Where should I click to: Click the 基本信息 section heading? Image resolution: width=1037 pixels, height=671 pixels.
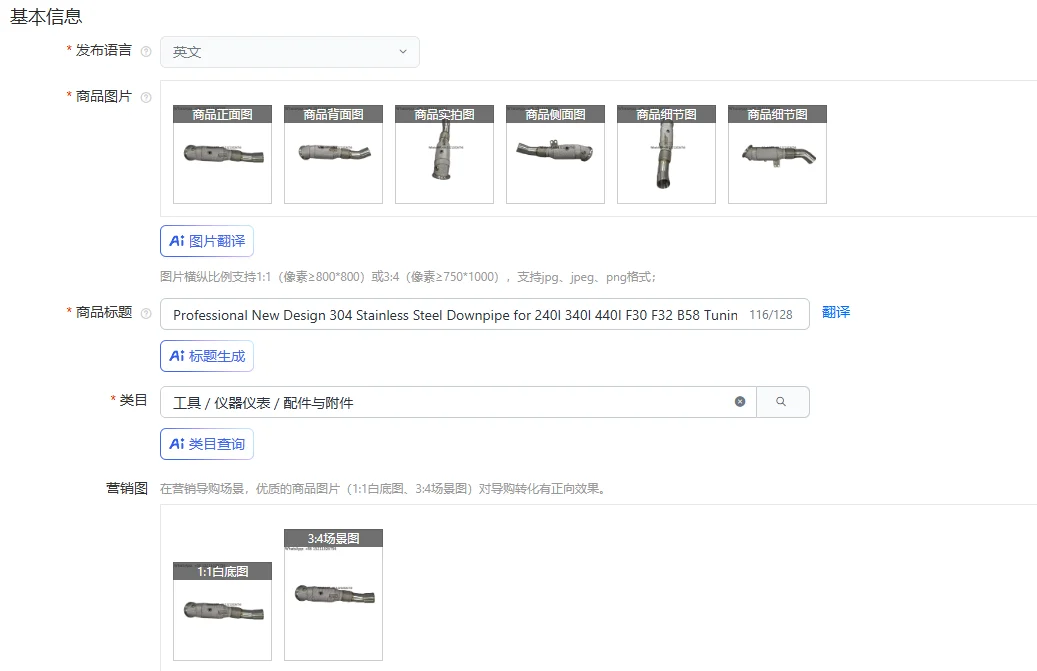46,17
